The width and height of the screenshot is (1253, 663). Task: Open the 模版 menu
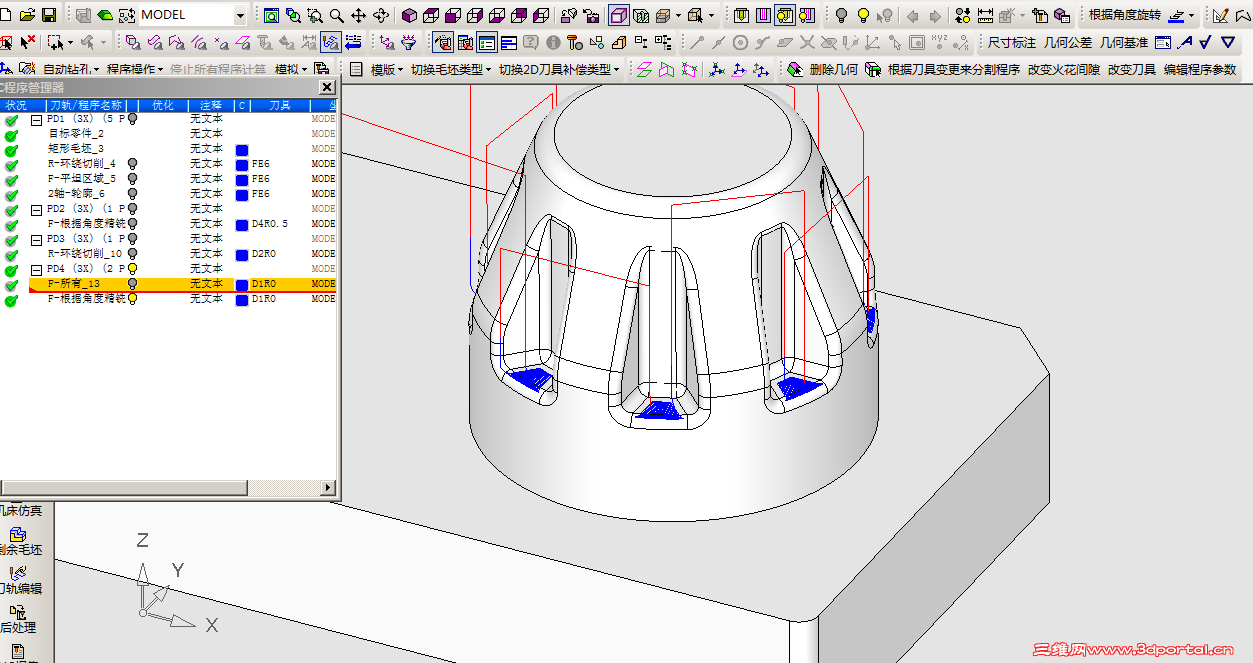(386, 69)
